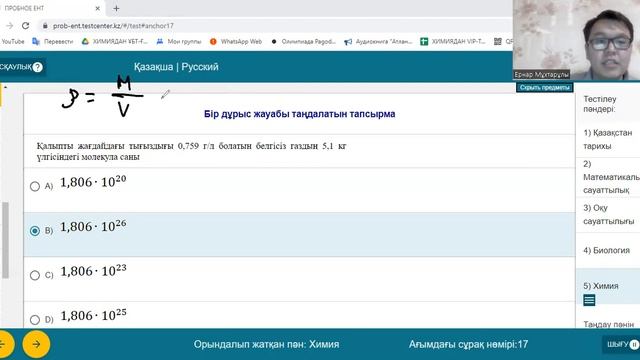Screen dimensions: 640x360
Task: Open subject 3) Оқу сауаттылығы
Action: click(608, 215)
